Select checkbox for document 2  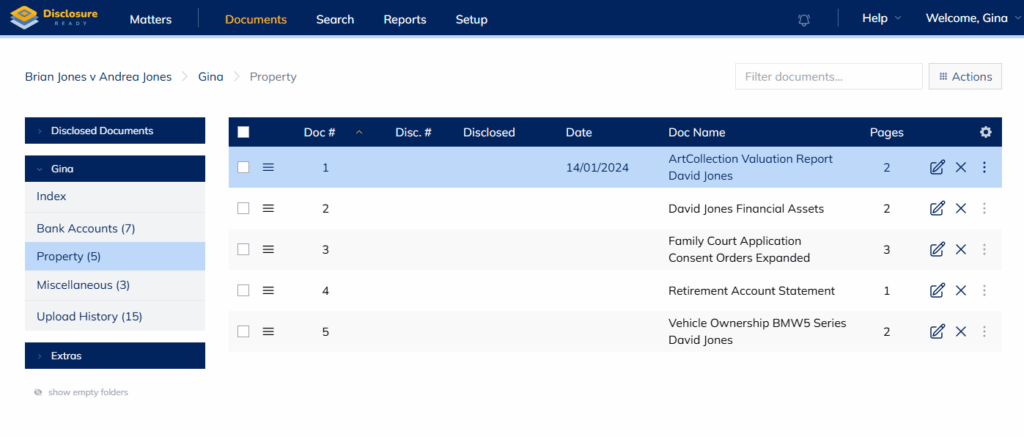coord(244,209)
